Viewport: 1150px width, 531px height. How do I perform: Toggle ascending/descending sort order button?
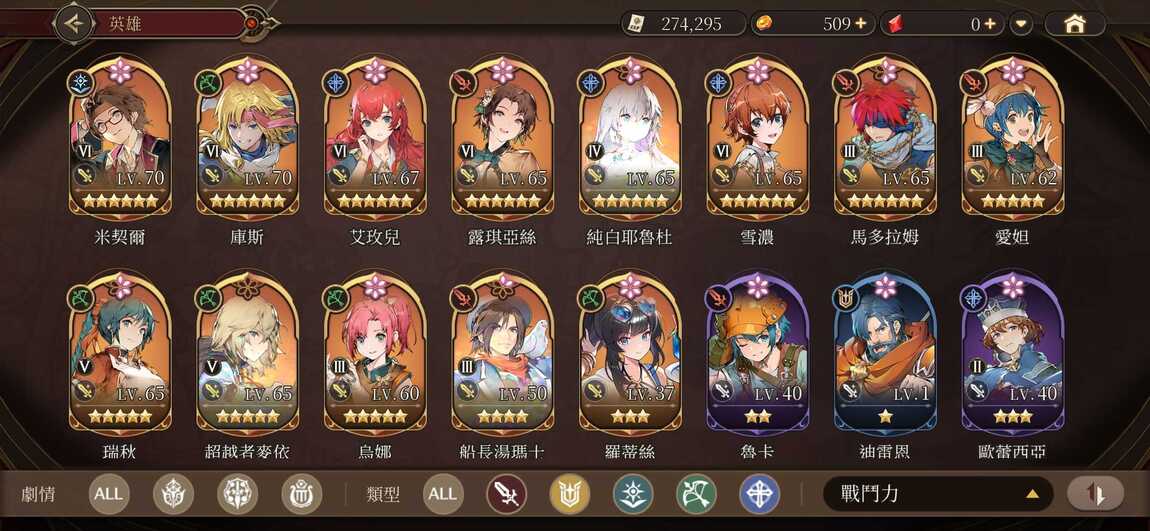[1095, 494]
